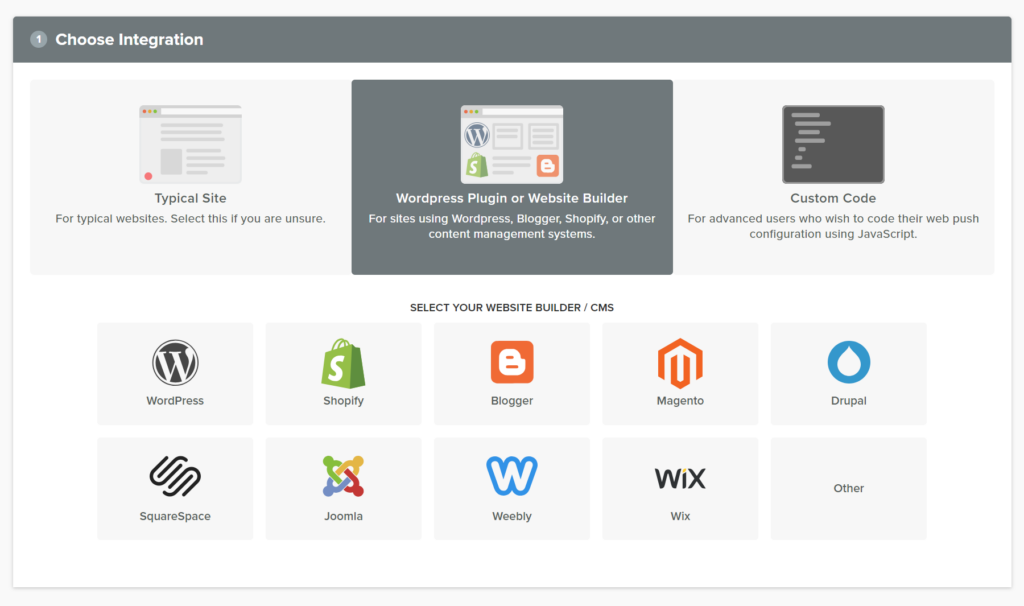This screenshot has height=606, width=1024.
Task: Click the SELECT YOUR WEBSITE BUILDER / CMS label
Action: 511,308
